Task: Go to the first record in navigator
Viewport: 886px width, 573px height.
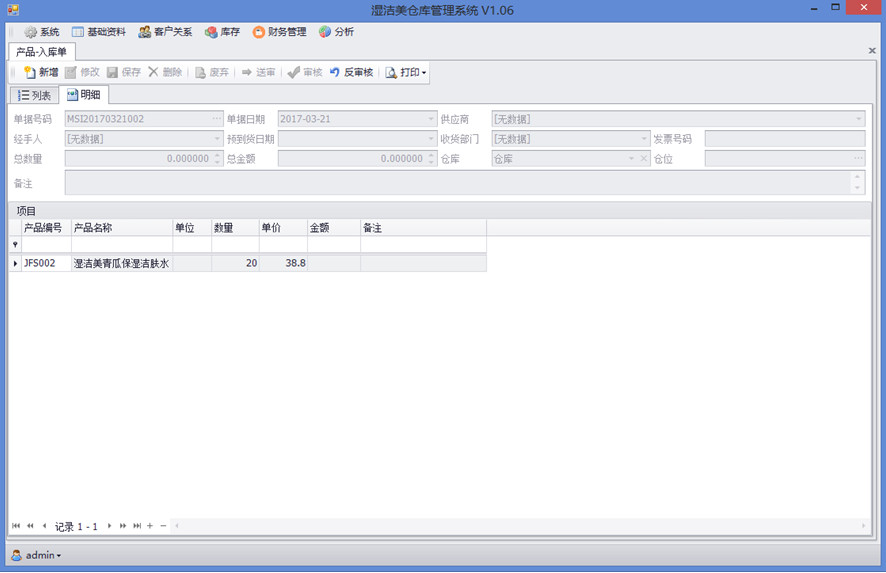Action: coord(16,526)
